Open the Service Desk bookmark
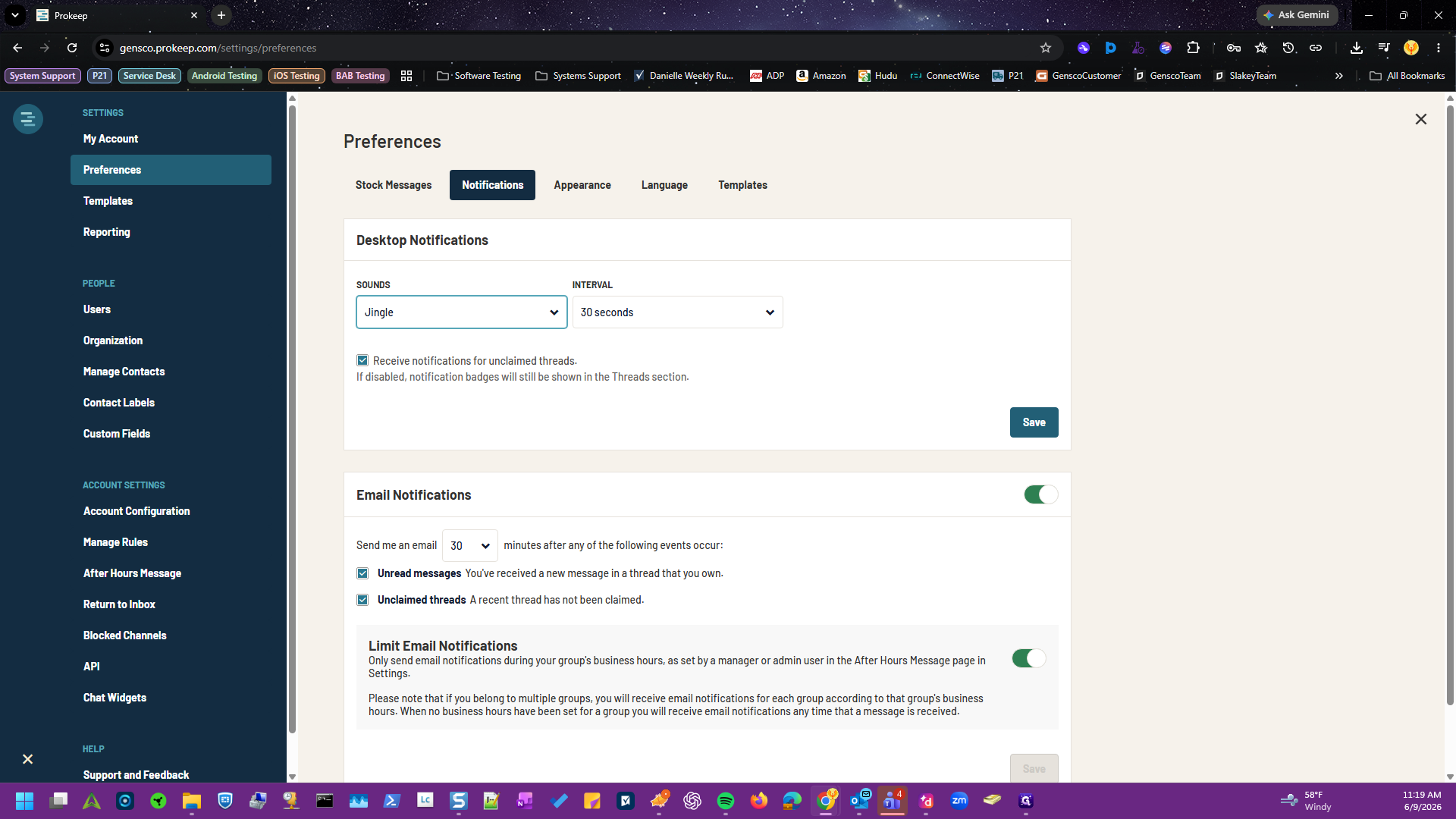This screenshot has height=819, width=1456. pyautogui.click(x=149, y=76)
